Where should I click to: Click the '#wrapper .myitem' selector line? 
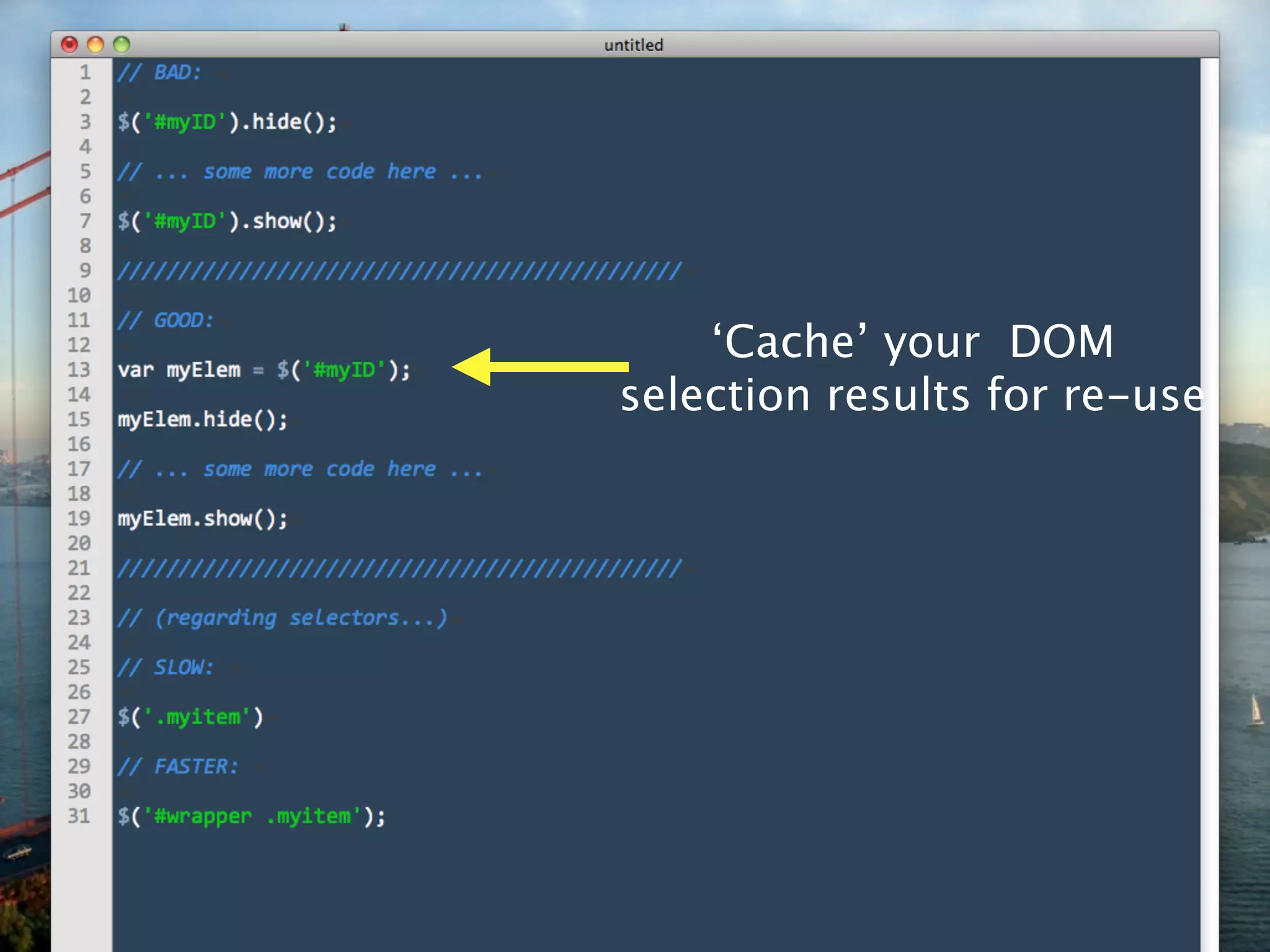pyautogui.click(x=251, y=816)
